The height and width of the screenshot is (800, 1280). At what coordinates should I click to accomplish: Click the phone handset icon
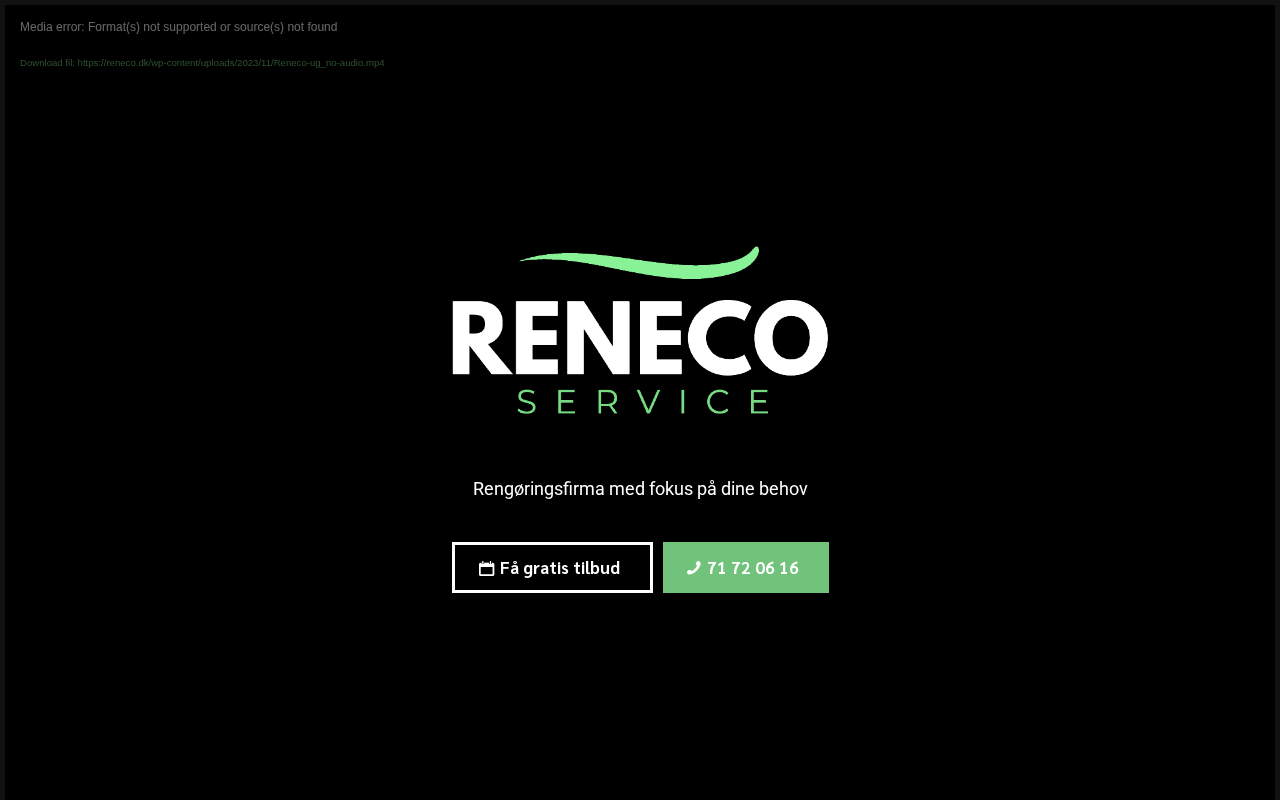click(x=694, y=568)
